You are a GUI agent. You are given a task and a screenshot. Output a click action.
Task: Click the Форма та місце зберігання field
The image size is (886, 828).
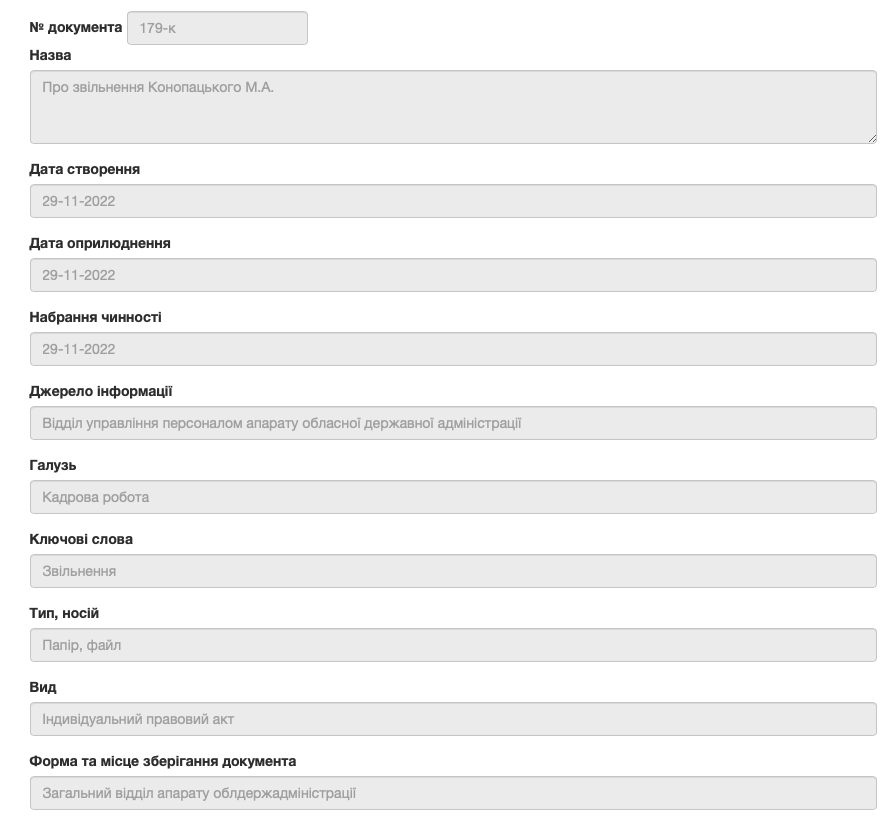pos(453,793)
